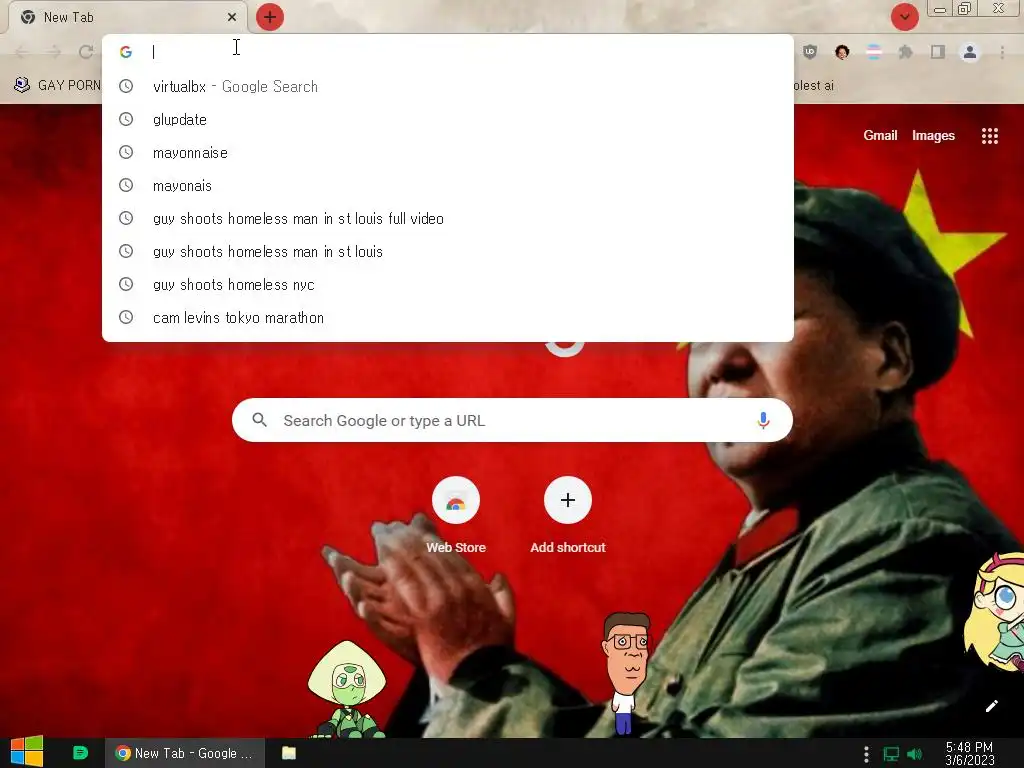Open the Chrome three-dot menu
1024x768 pixels.
(x=1002, y=52)
